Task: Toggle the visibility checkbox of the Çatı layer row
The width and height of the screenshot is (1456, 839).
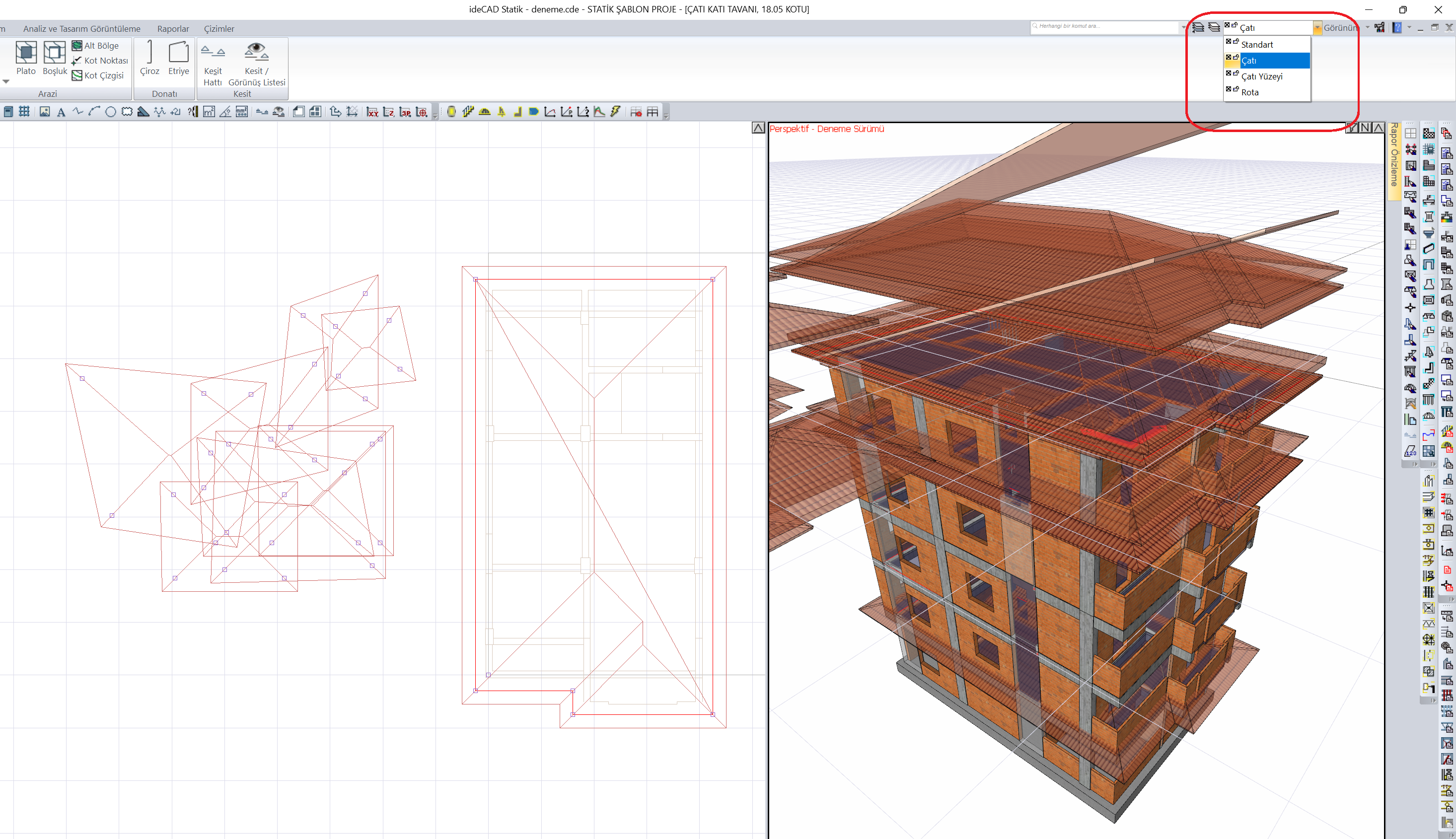Action: (1229, 57)
